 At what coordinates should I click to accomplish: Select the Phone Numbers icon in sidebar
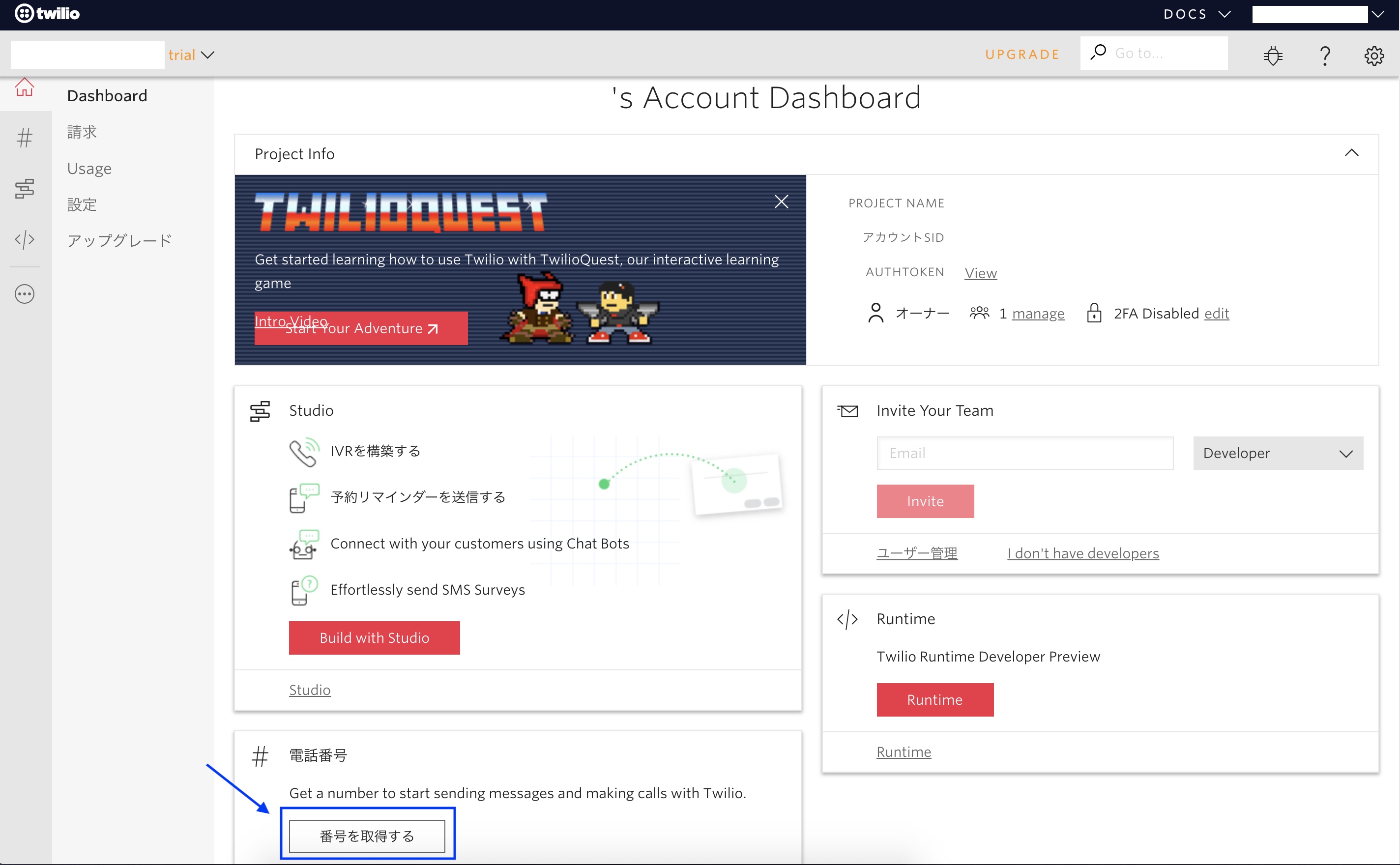pyautogui.click(x=25, y=137)
